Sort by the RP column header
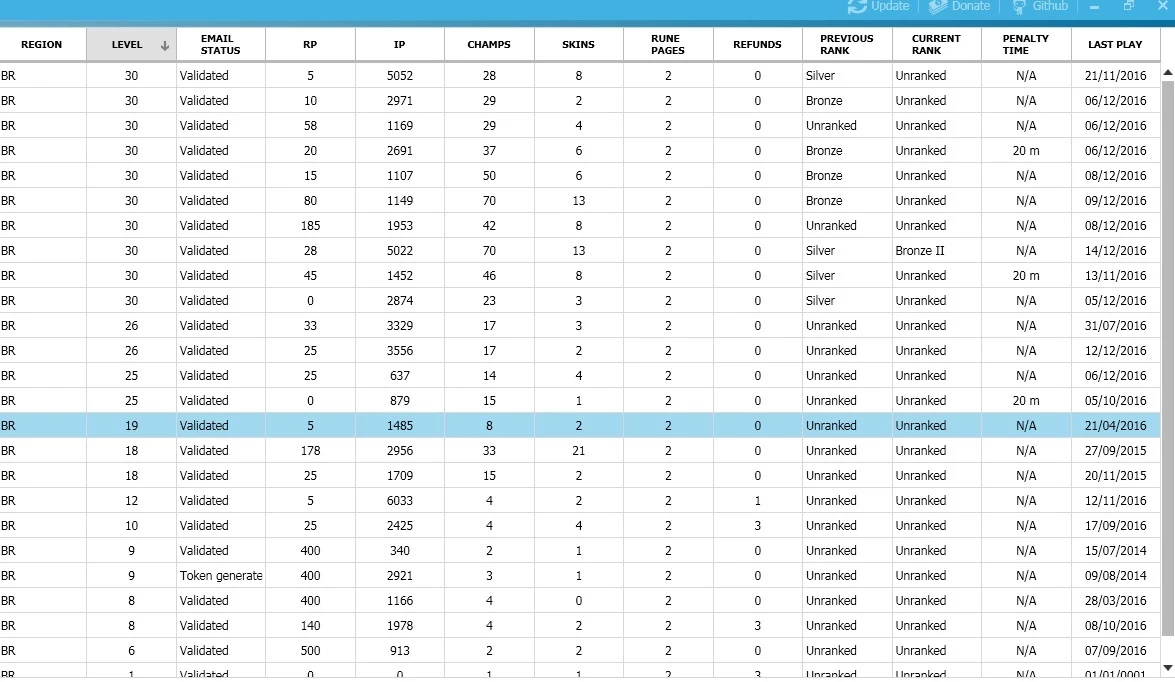 [x=310, y=45]
